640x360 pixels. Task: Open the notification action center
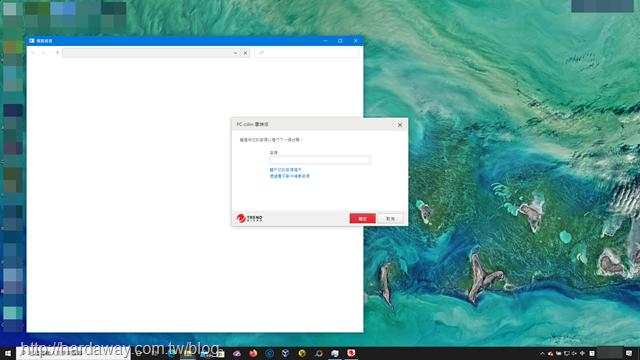(629, 353)
